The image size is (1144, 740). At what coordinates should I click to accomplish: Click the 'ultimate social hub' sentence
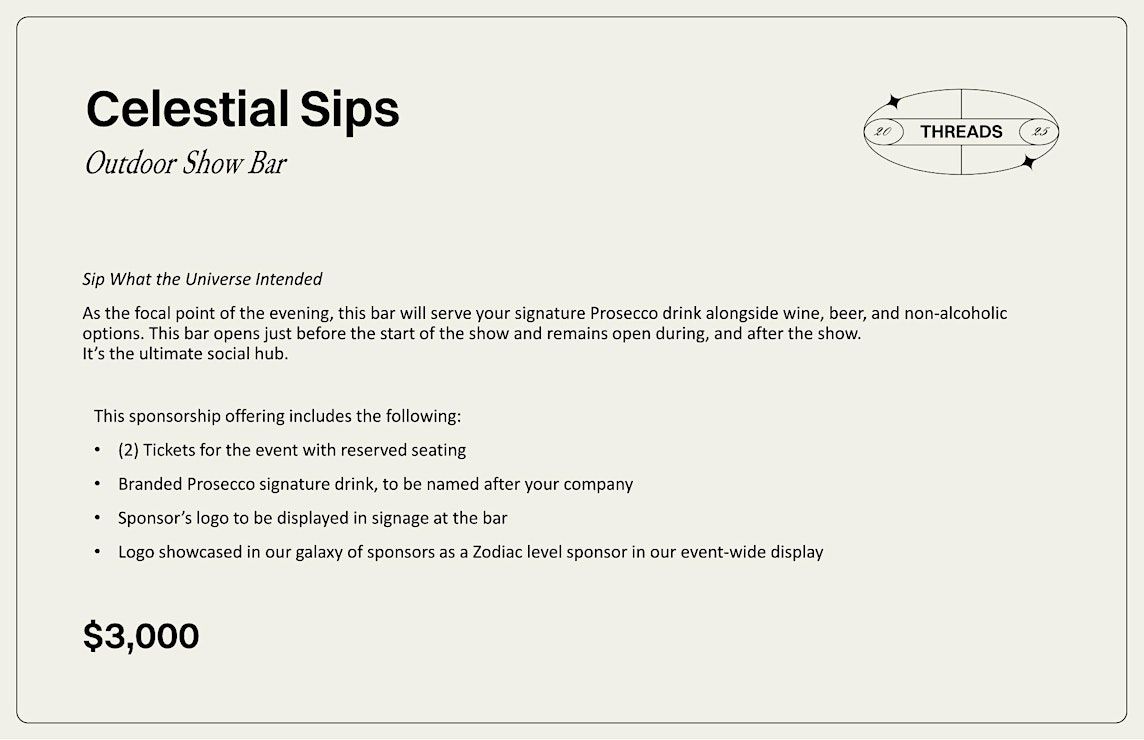[185, 354]
